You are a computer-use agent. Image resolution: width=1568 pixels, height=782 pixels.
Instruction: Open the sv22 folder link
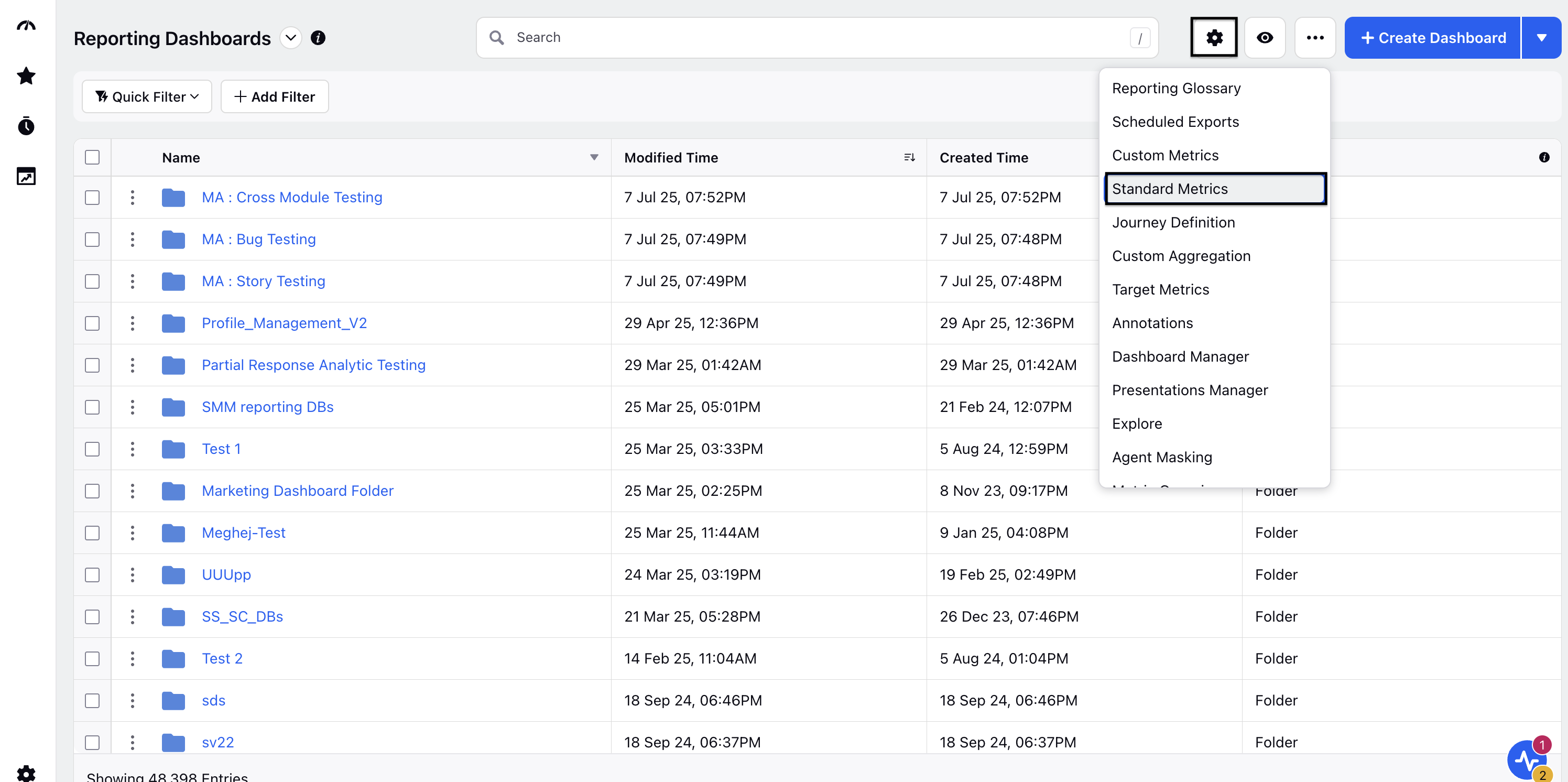[x=217, y=743]
